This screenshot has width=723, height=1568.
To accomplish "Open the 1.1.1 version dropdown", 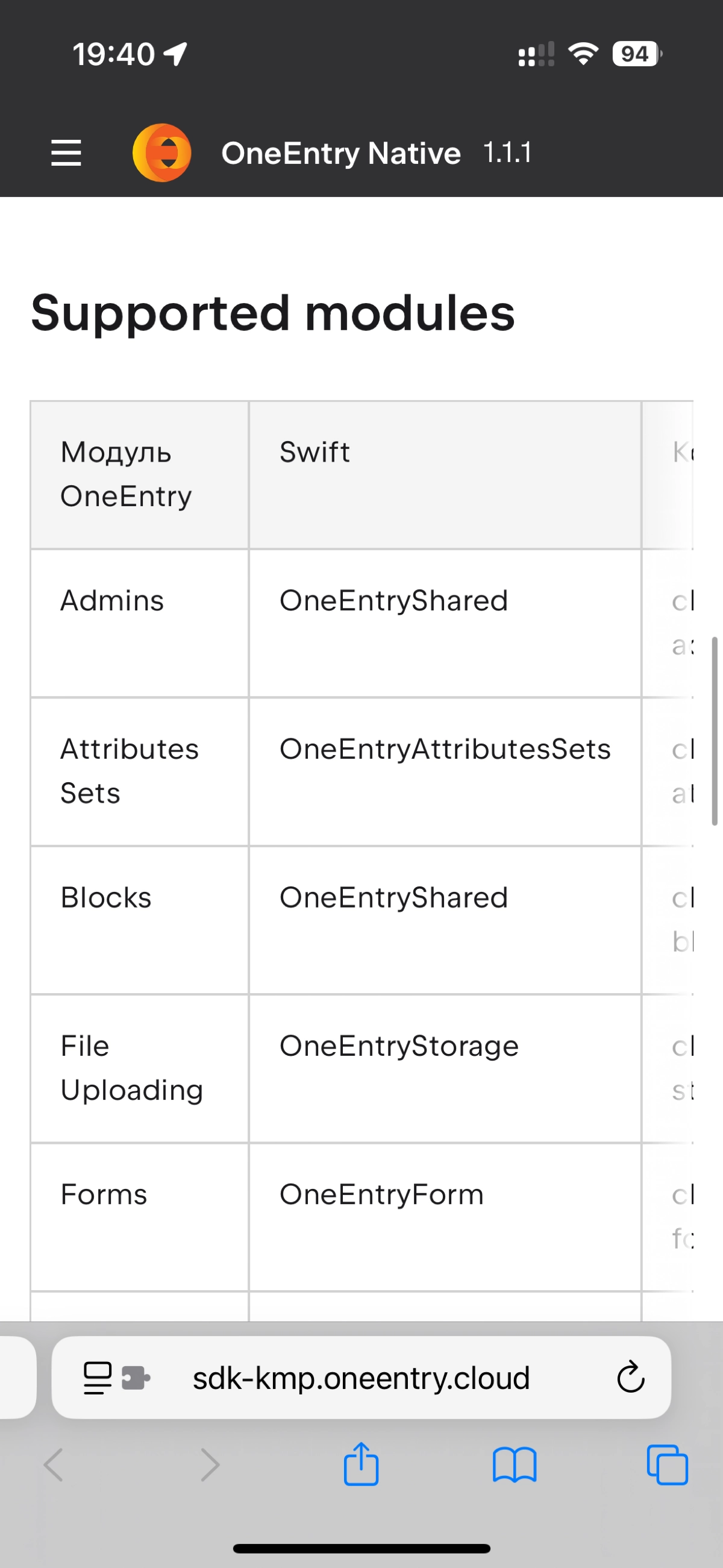I will tap(507, 152).
